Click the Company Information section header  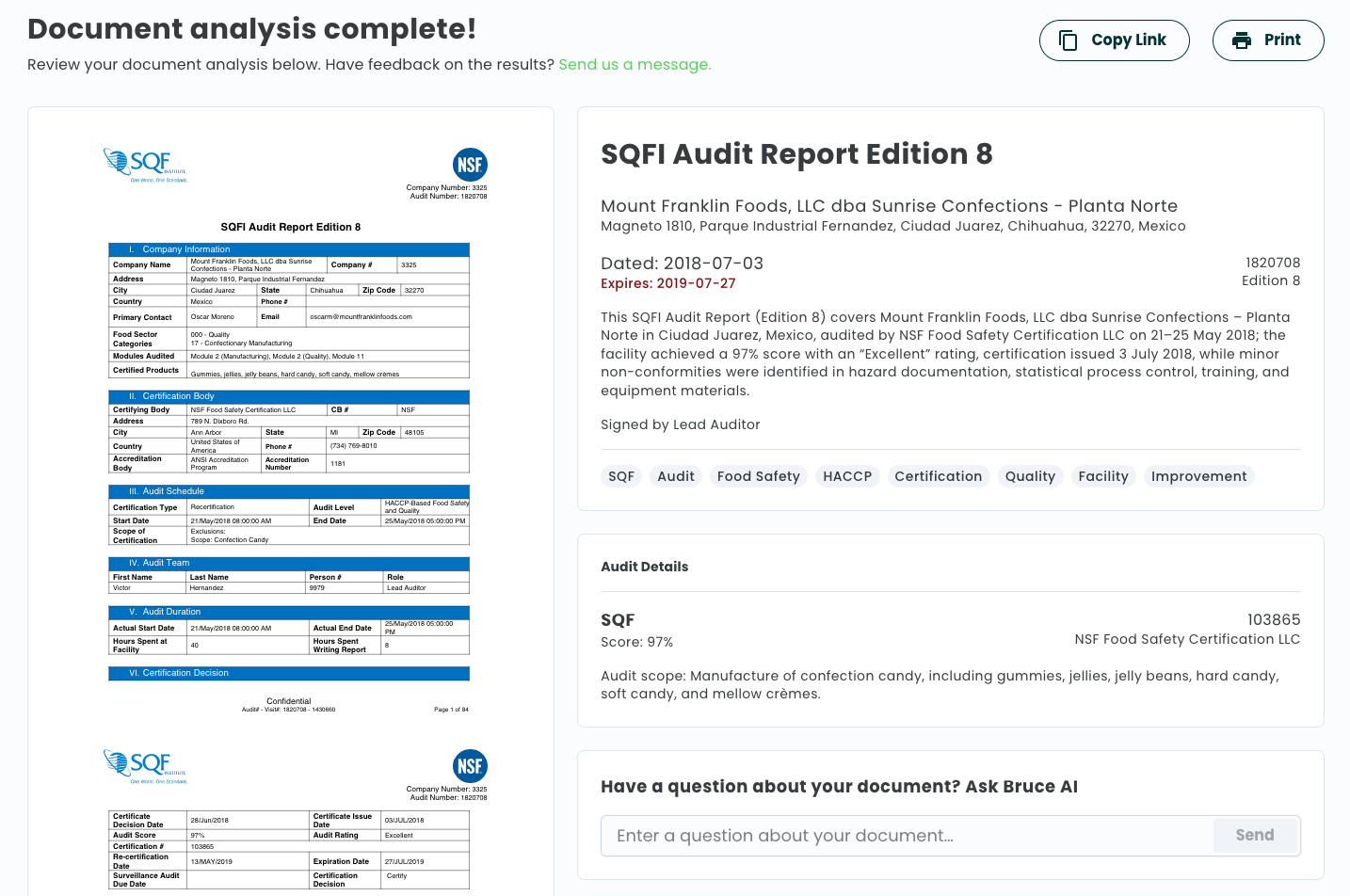click(x=289, y=249)
